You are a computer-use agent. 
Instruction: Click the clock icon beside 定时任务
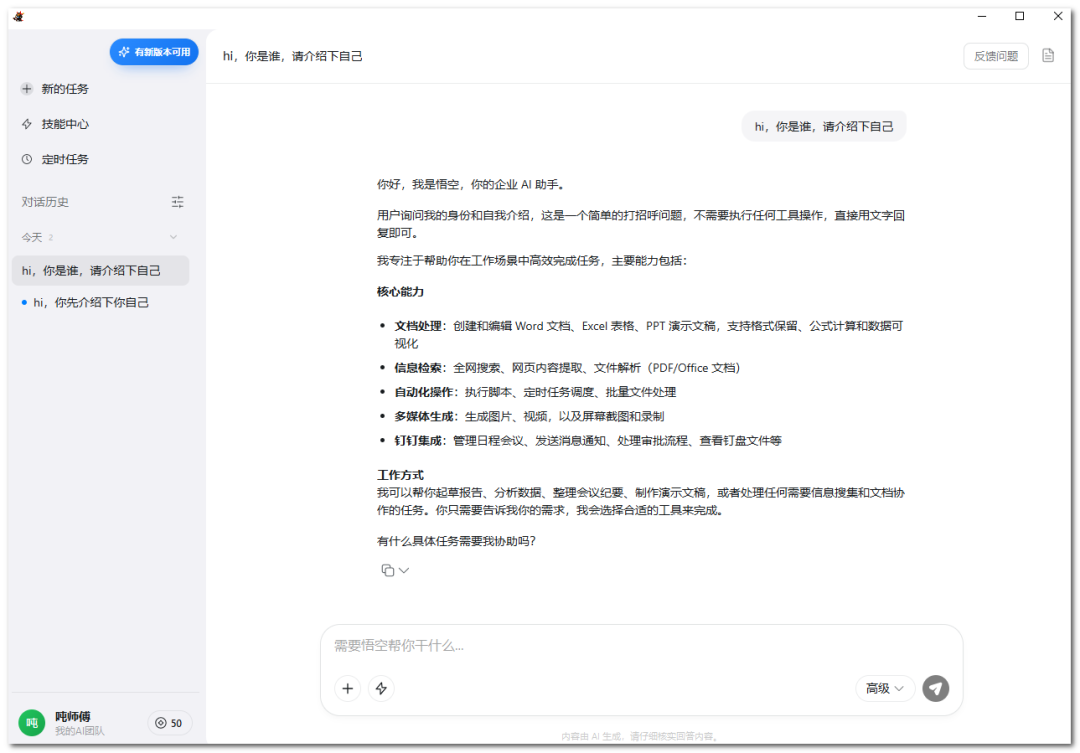click(x=27, y=159)
